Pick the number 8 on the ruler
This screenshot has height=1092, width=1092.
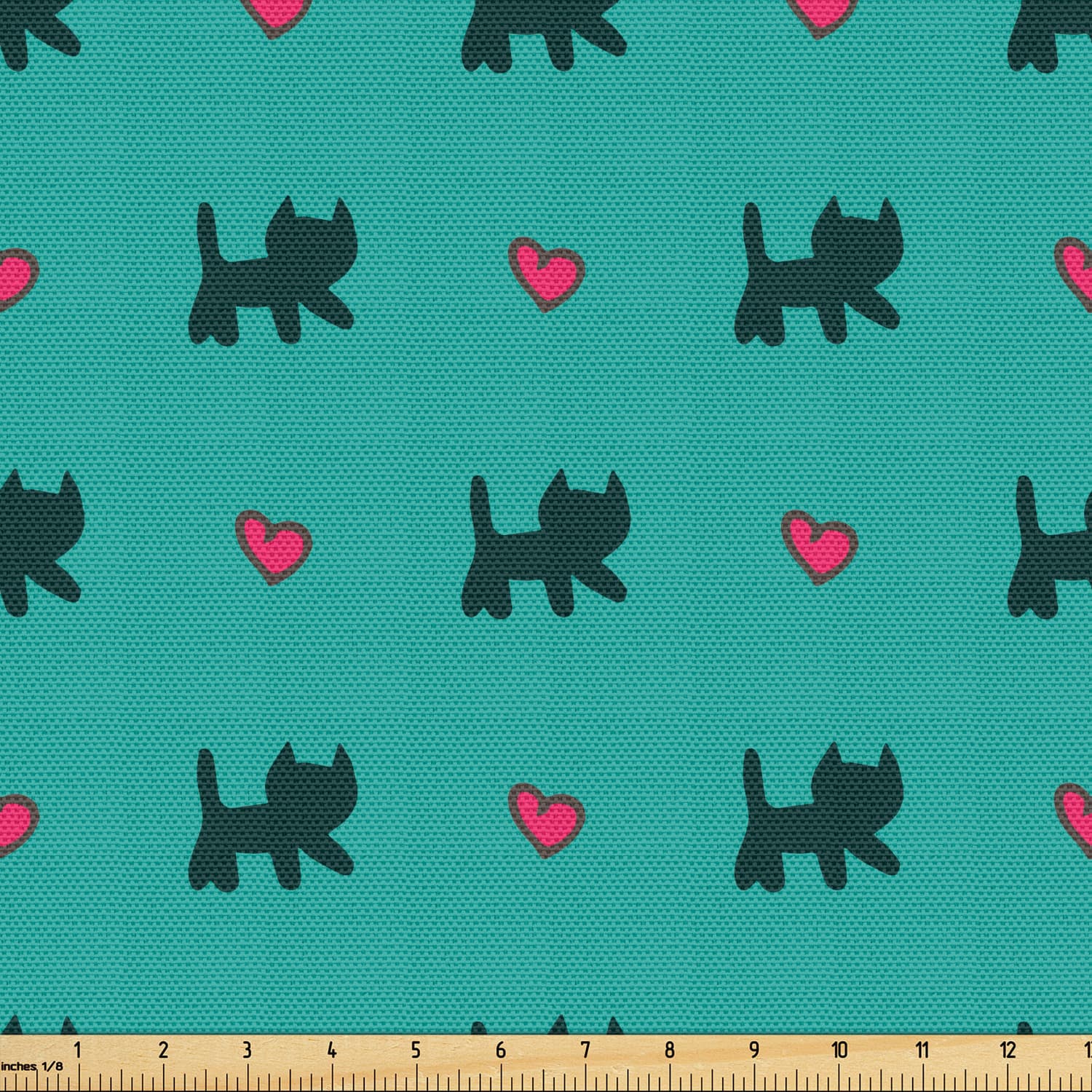pos(670,1050)
